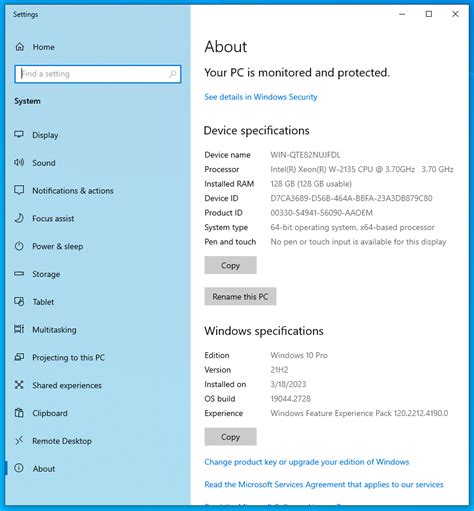Click the Sound speaker icon

pos(19,163)
